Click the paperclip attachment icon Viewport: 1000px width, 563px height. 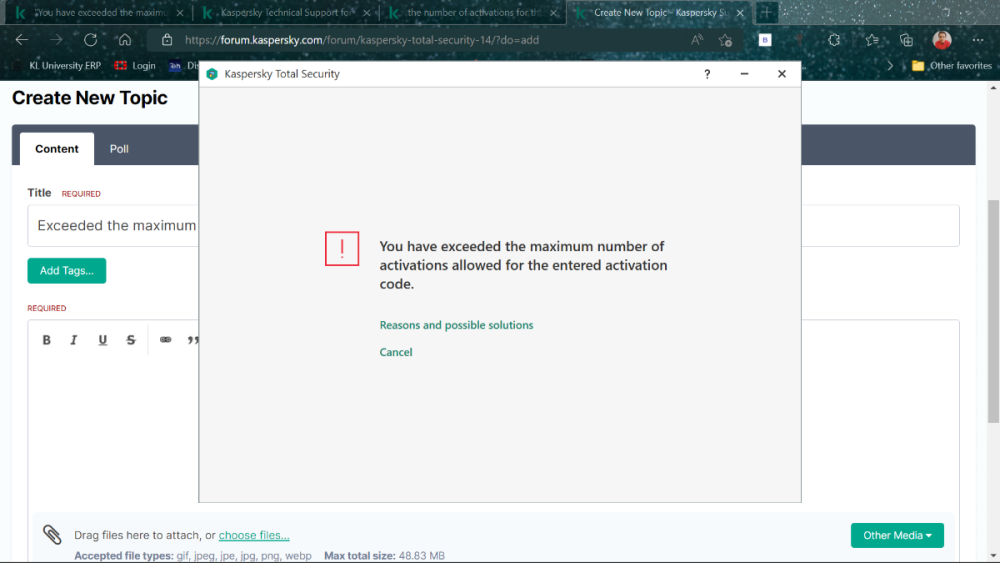click(52, 534)
